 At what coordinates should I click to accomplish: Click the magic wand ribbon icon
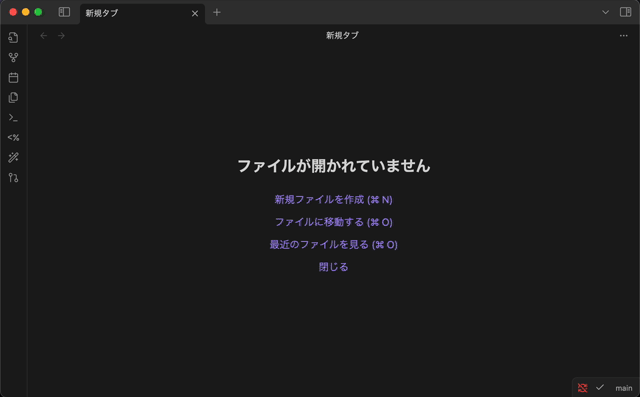tap(13, 157)
